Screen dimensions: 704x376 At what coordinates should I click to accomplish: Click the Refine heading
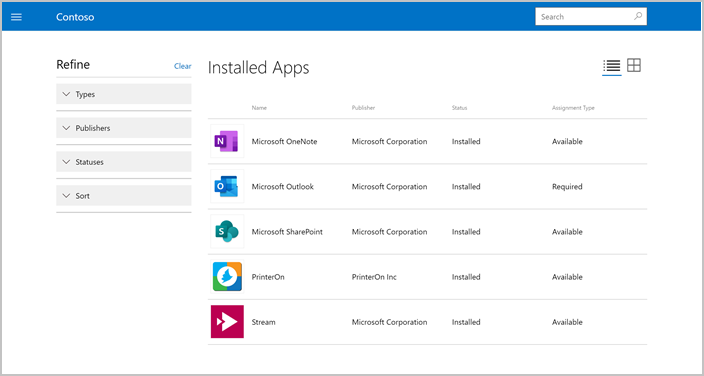tap(73, 65)
